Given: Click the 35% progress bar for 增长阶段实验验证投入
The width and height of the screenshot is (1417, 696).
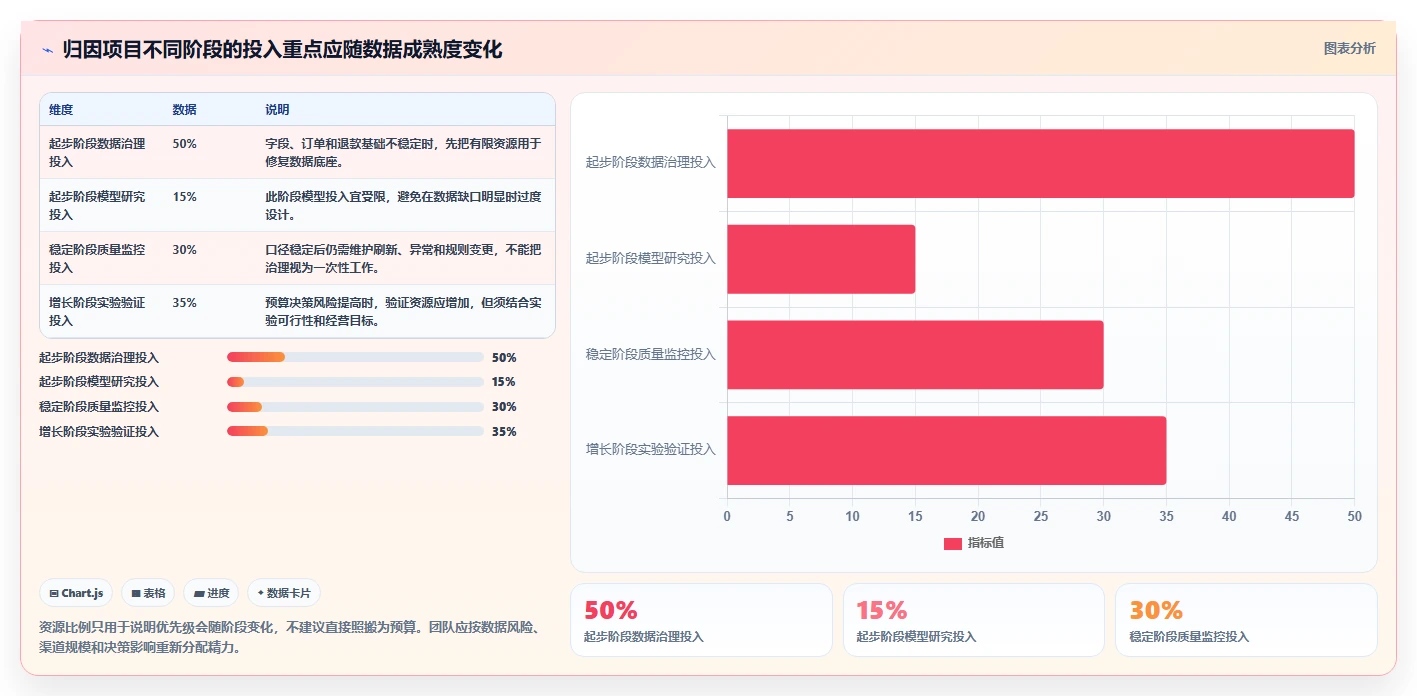Looking at the screenshot, I should 355,432.
